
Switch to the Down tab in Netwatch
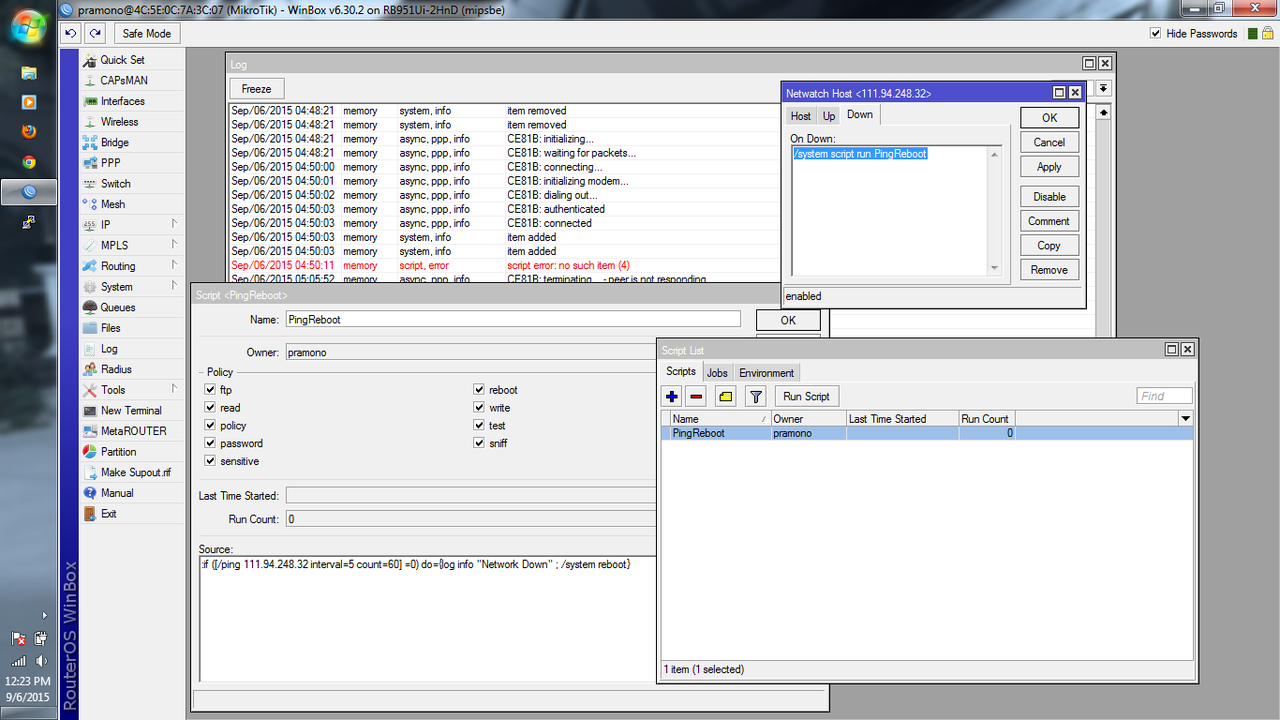[x=860, y=115]
